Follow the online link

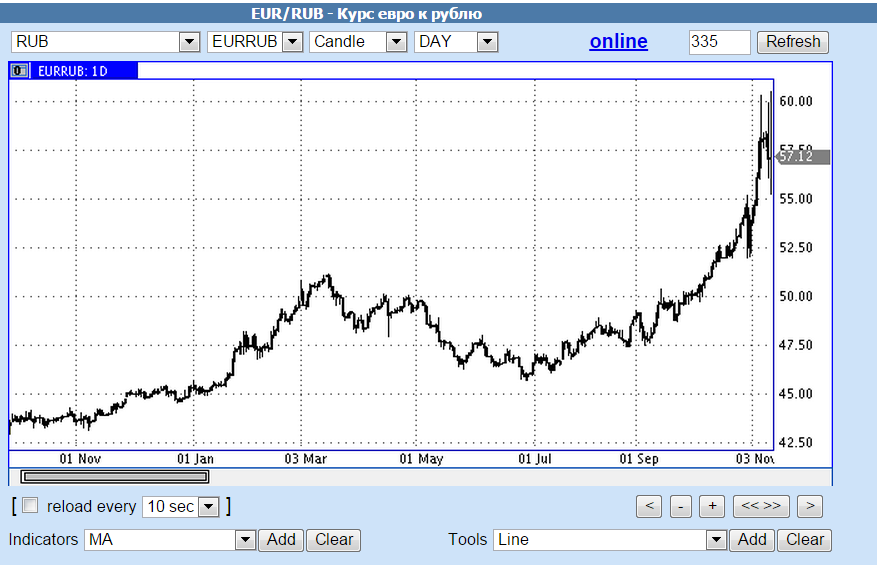(x=618, y=42)
